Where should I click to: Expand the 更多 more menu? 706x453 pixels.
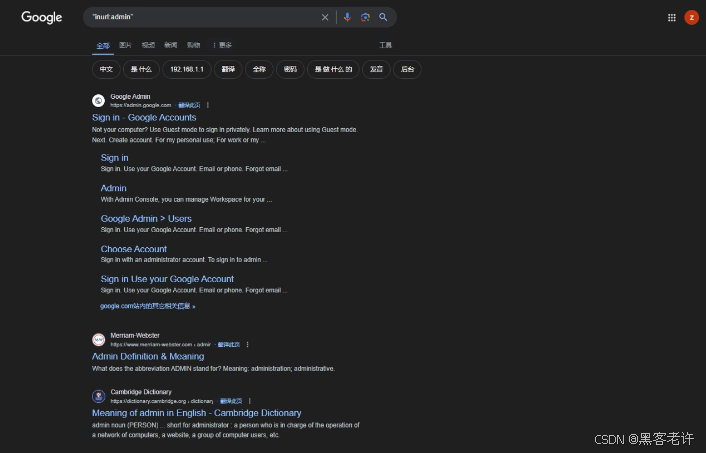pyautogui.click(x=222, y=45)
